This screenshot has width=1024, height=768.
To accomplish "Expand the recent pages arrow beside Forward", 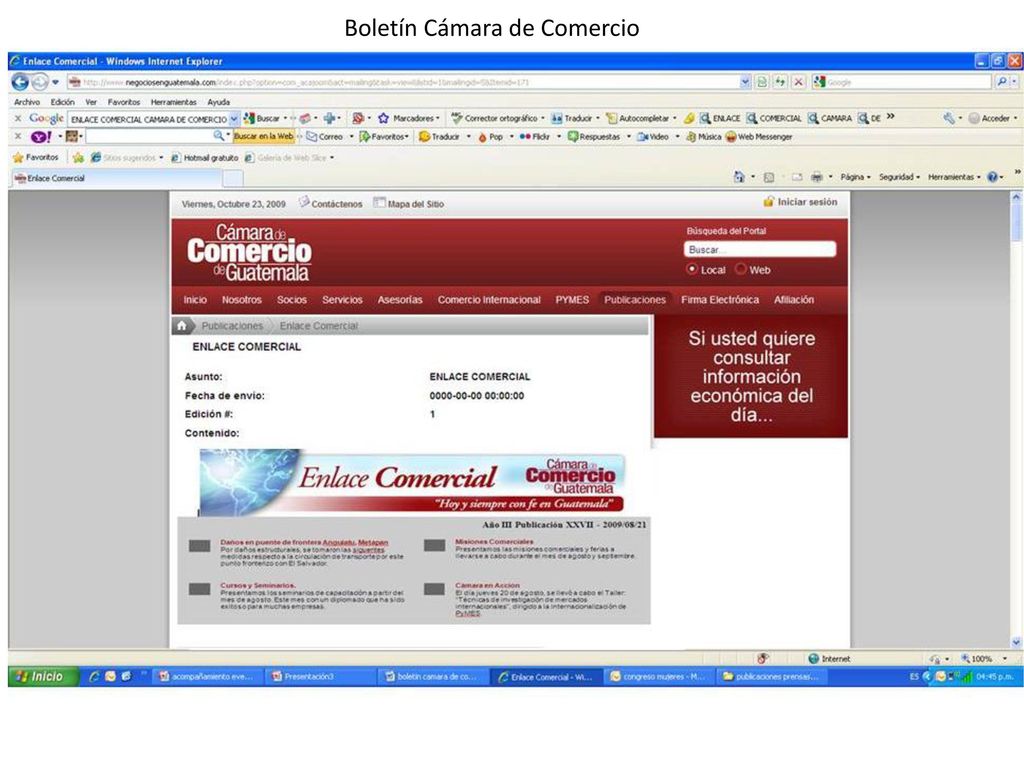I will 56,82.
